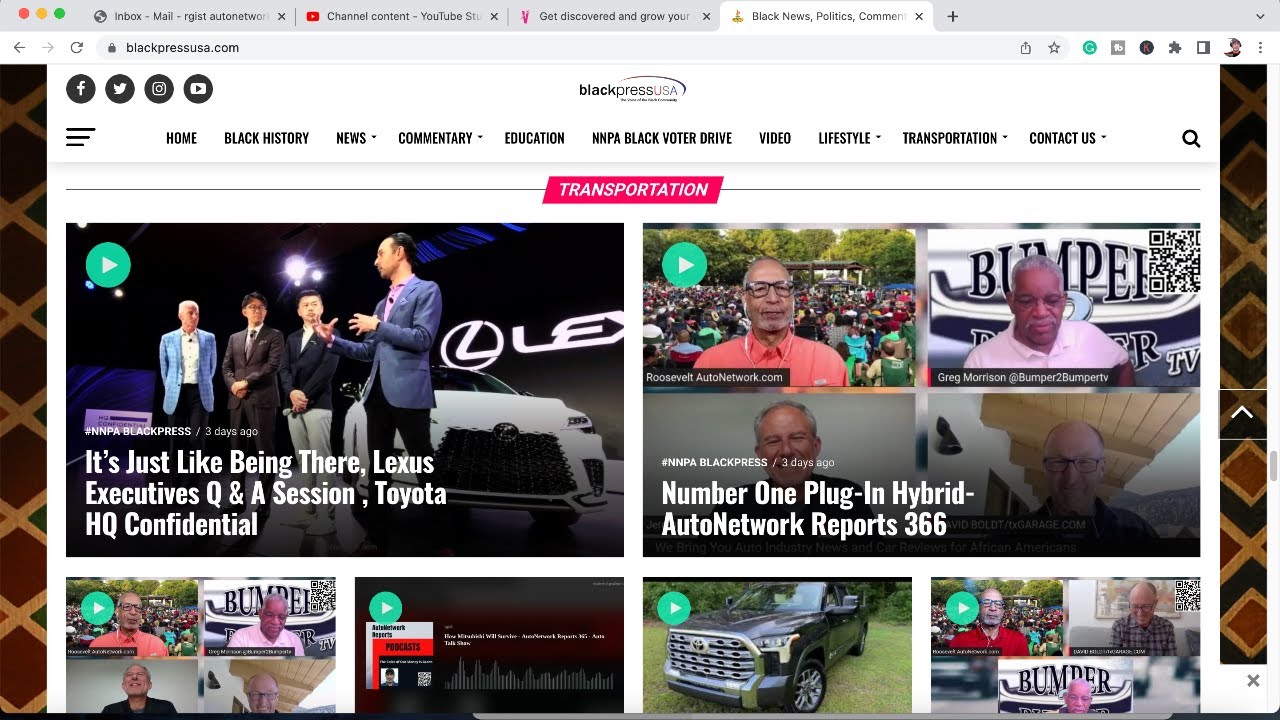
Task: Expand the Transportation dropdown menu
Action: coord(955,138)
